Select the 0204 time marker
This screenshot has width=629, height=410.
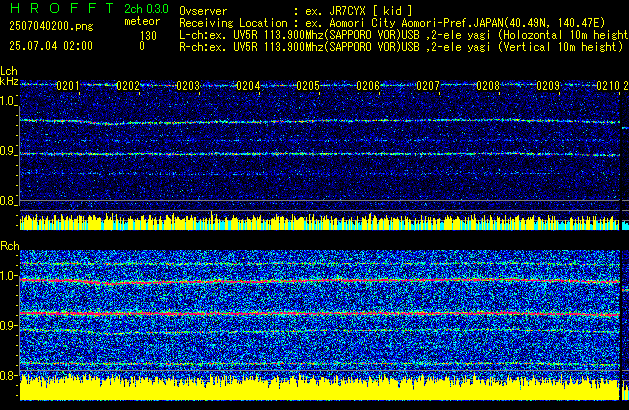pyautogui.click(x=248, y=86)
